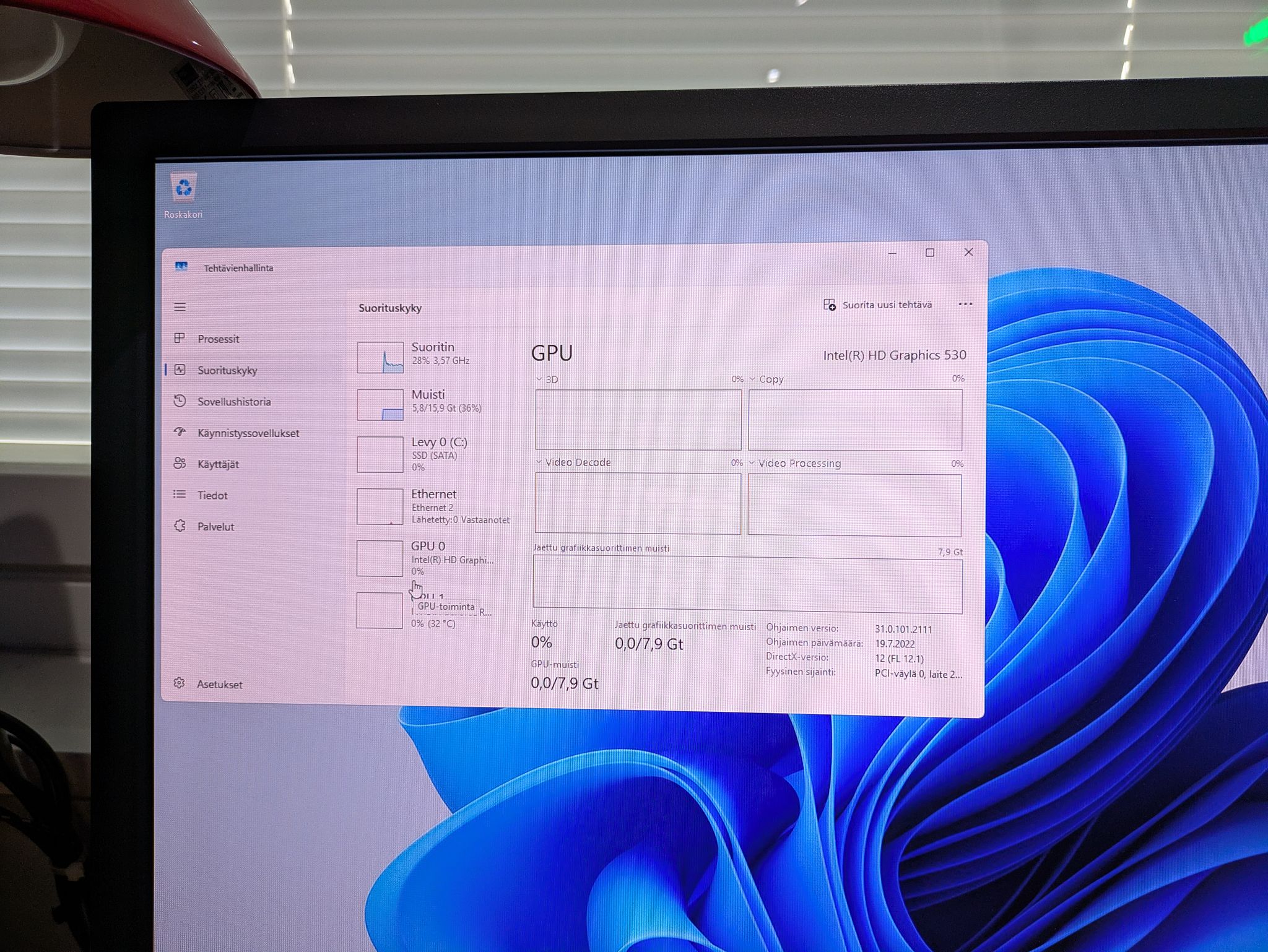Image resolution: width=1268 pixels, height=952 pixels.
Task: Select Levy 0 (C:) performance entry
Action: coord(433,454)
